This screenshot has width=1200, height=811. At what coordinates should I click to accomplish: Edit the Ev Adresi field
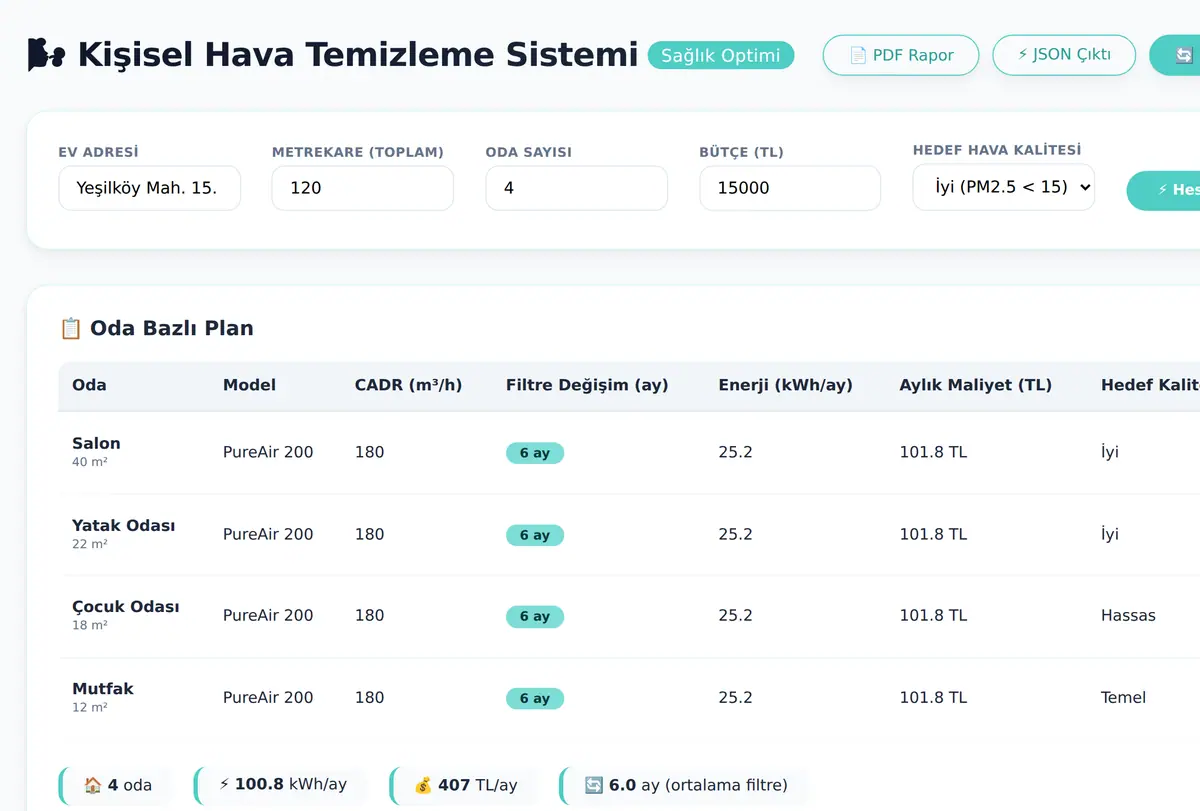[x=150, y=188]
